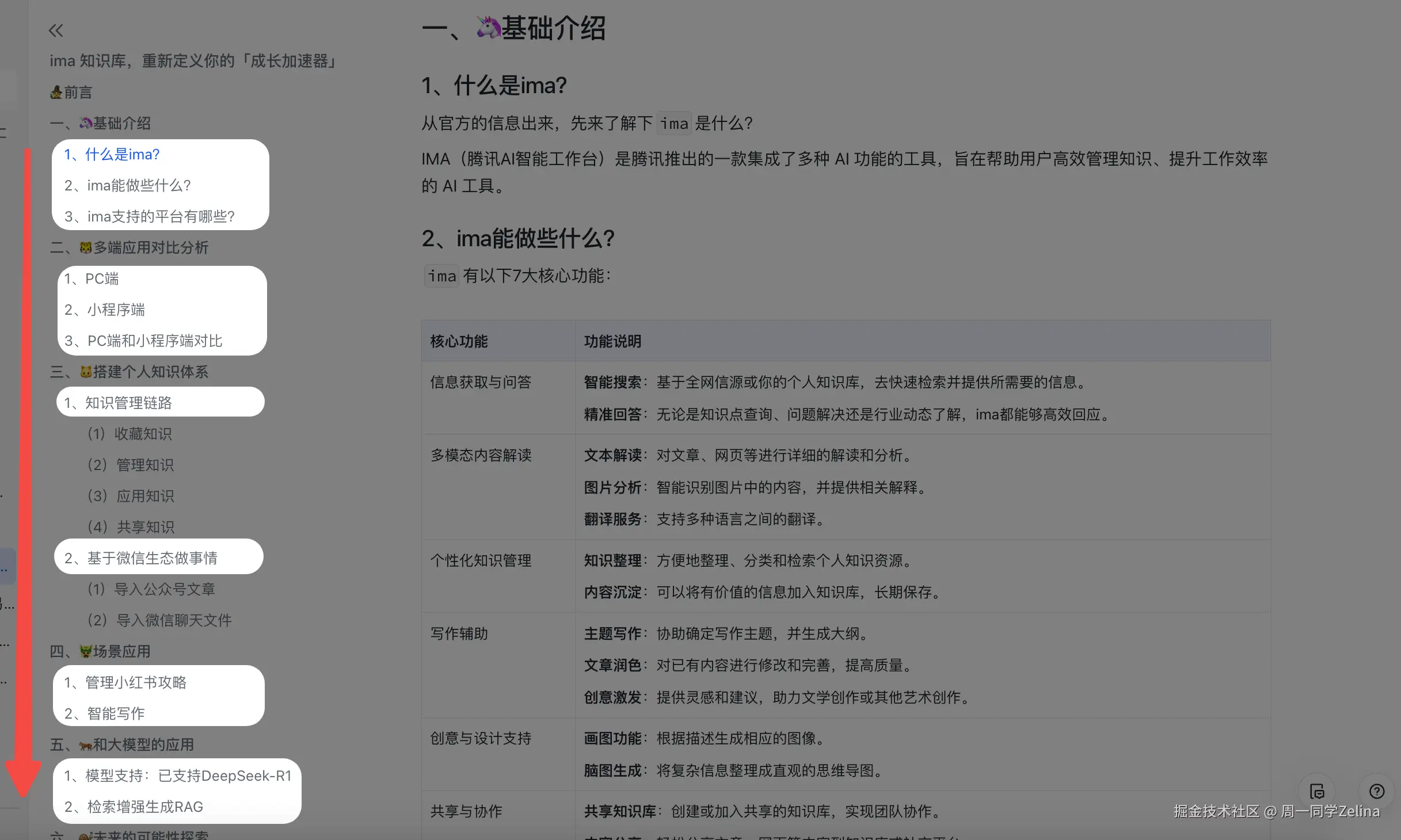Navigate to 3、ima支持的平台有哪些?

point(150,216)
